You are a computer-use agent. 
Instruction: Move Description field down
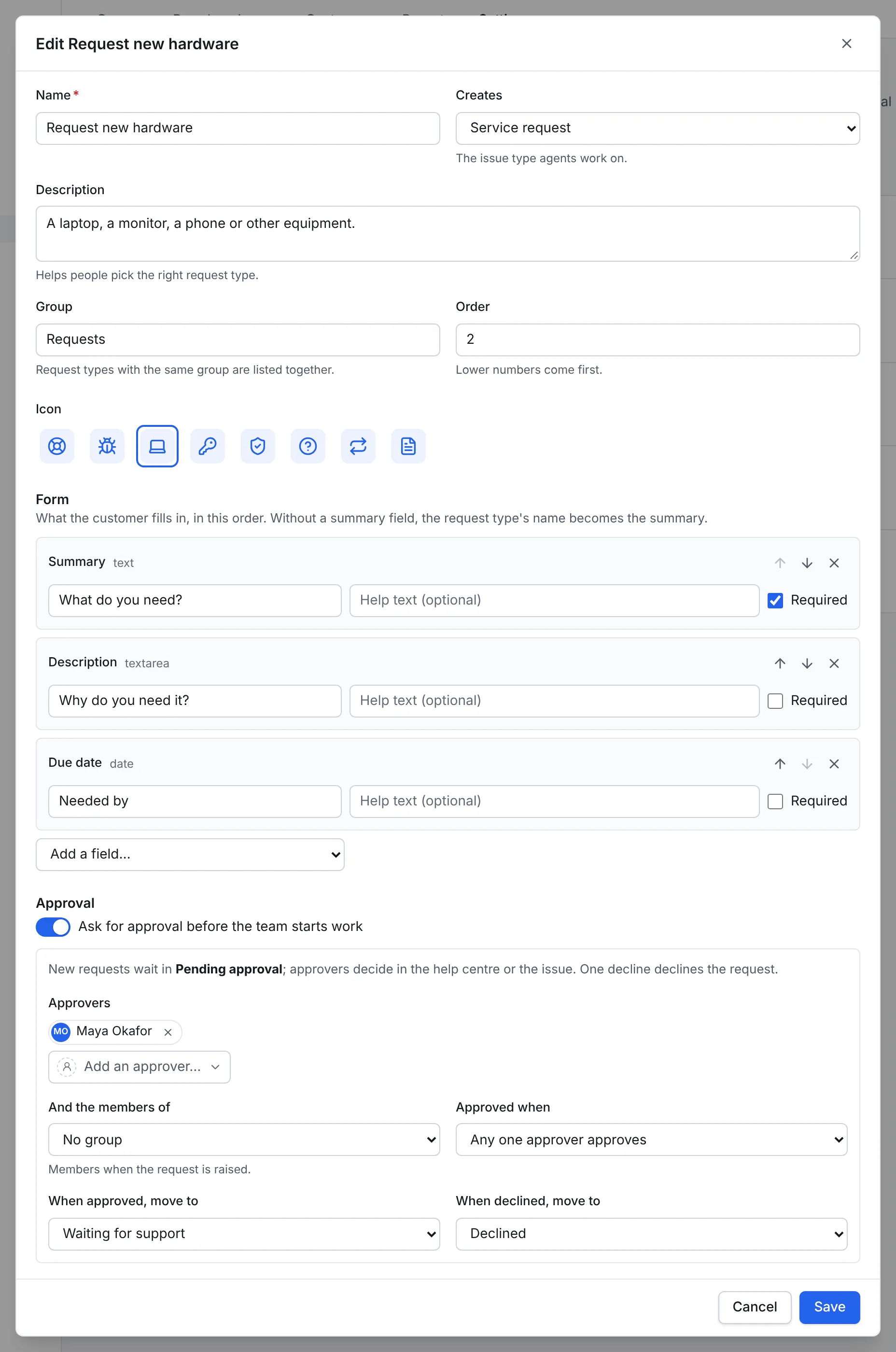point(807,663)
